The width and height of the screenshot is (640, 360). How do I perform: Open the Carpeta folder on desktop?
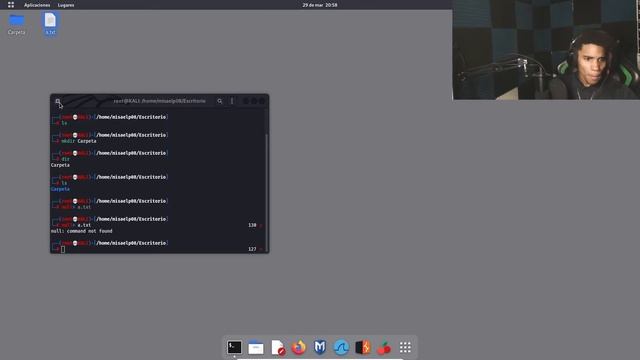click(x=17, y=24)
